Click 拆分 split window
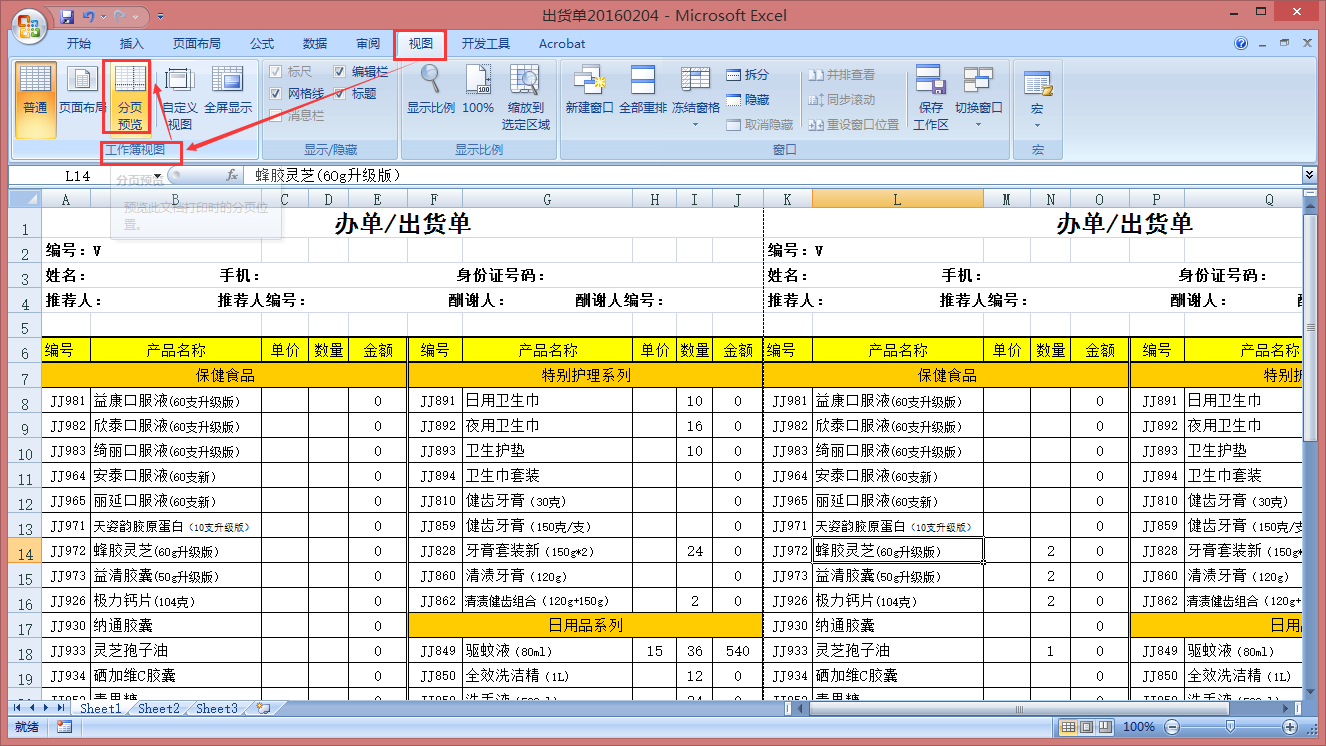Screen dimensions: 1326x746 pos(747,75)
